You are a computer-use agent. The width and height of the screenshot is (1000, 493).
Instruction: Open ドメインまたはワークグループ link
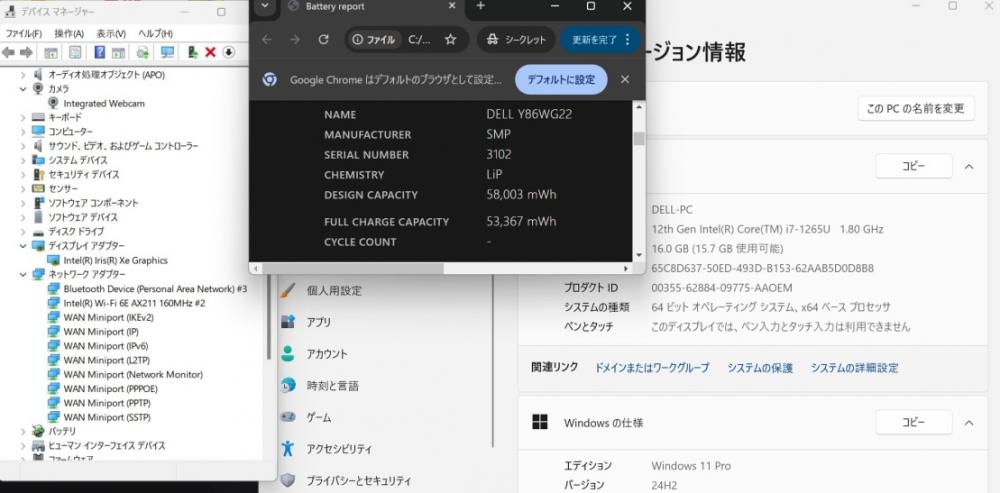pos(652,368)
